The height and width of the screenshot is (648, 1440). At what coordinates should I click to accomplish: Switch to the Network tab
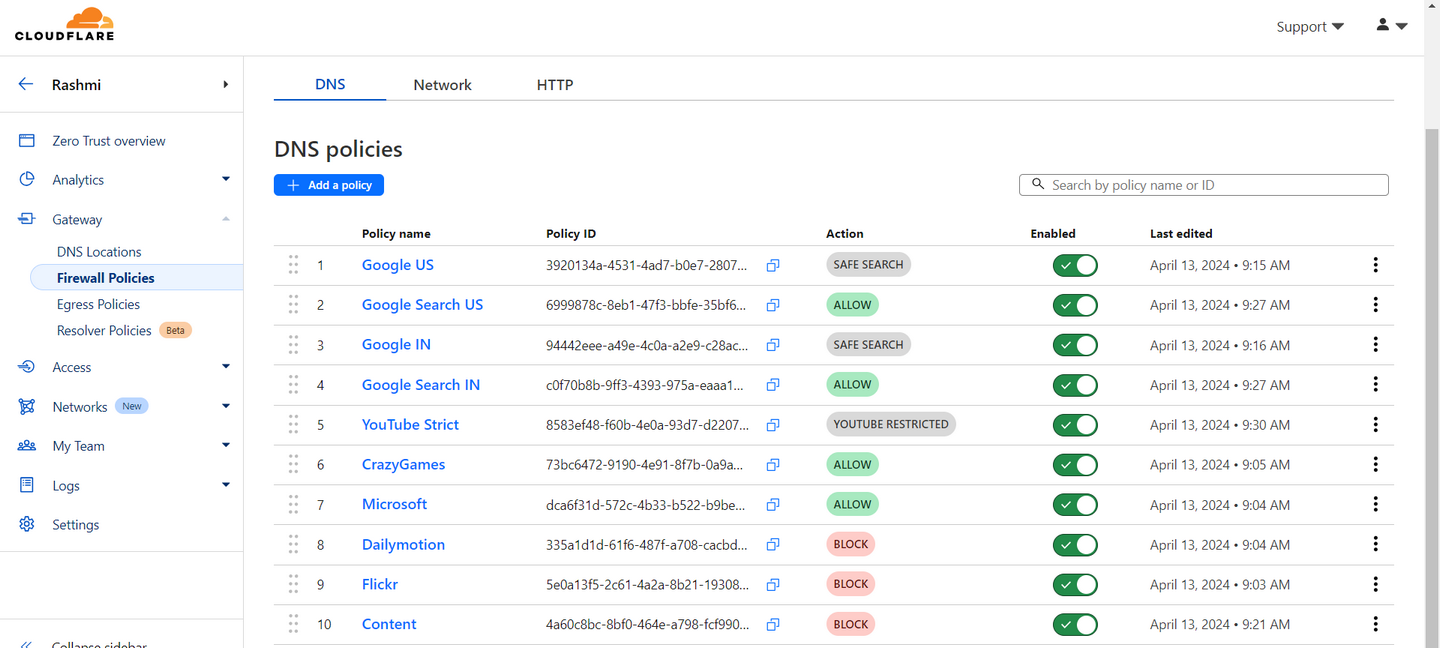pyautogui.click(x=442, y=85)
